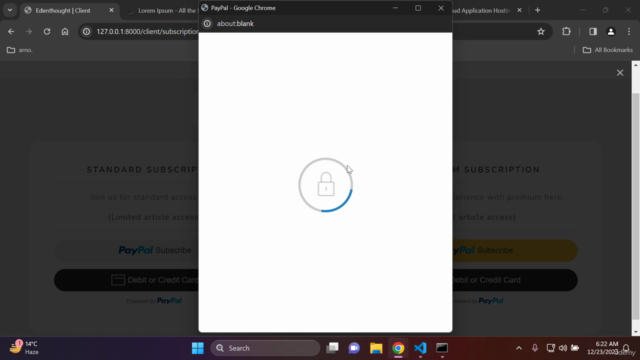Maximize the PayPal popup window
Screen dimensions: 640x360
[418, 8]
